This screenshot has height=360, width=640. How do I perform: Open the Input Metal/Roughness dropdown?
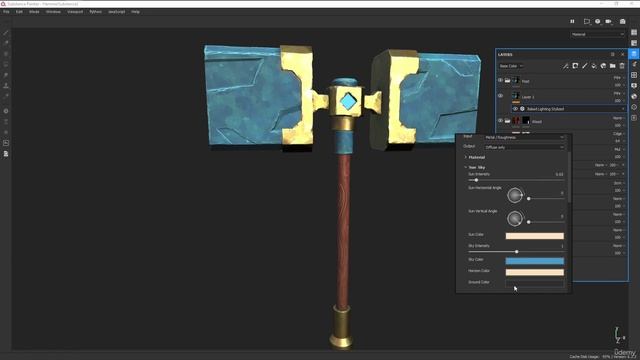pos(524,138)
